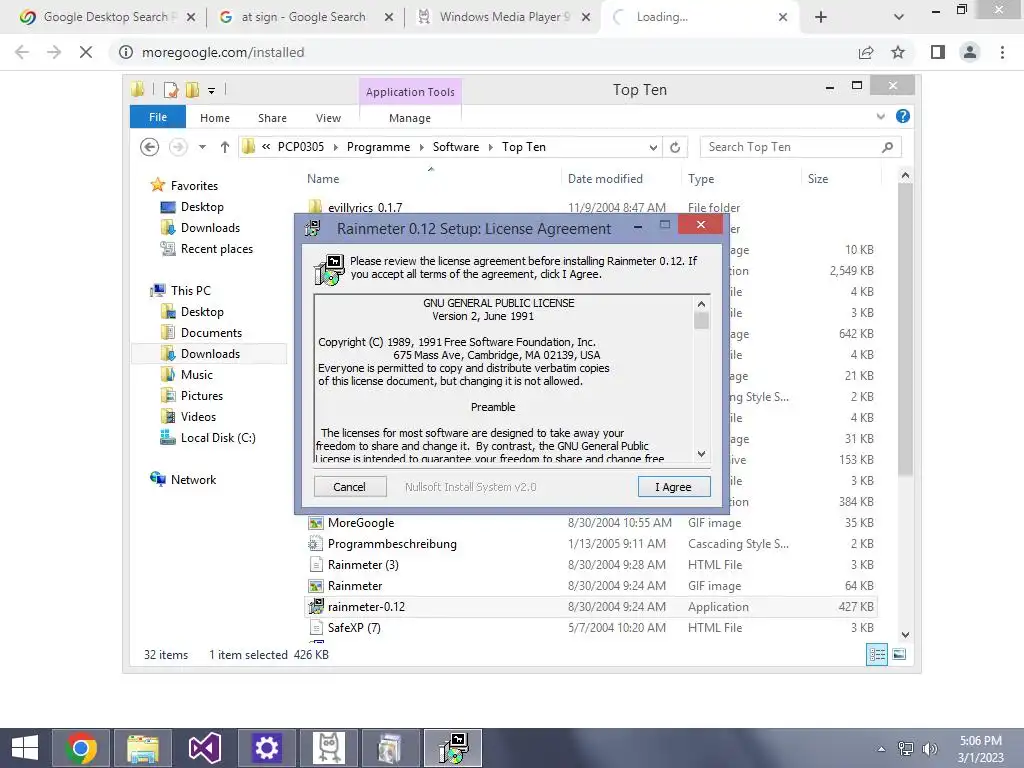The height and width of the screenshot is (768, 1024).
Task: Click the license text scrollbar up arrow
Action: [x=701, y=304]
